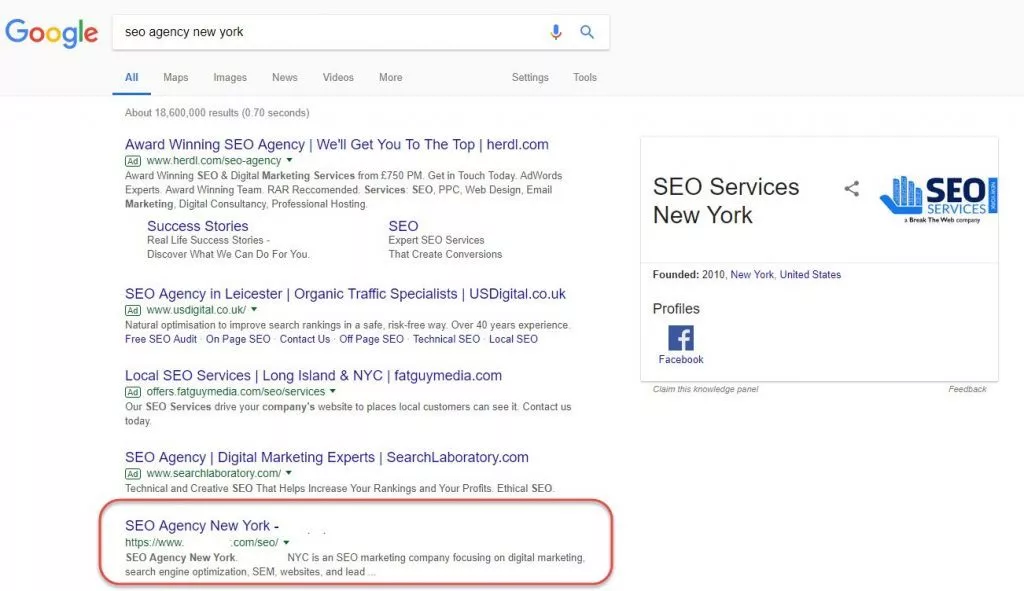The height and width of the screenshot is (591, 1024).
Task: Start a voice search with the microphone icon
Action: pos(556,31)
